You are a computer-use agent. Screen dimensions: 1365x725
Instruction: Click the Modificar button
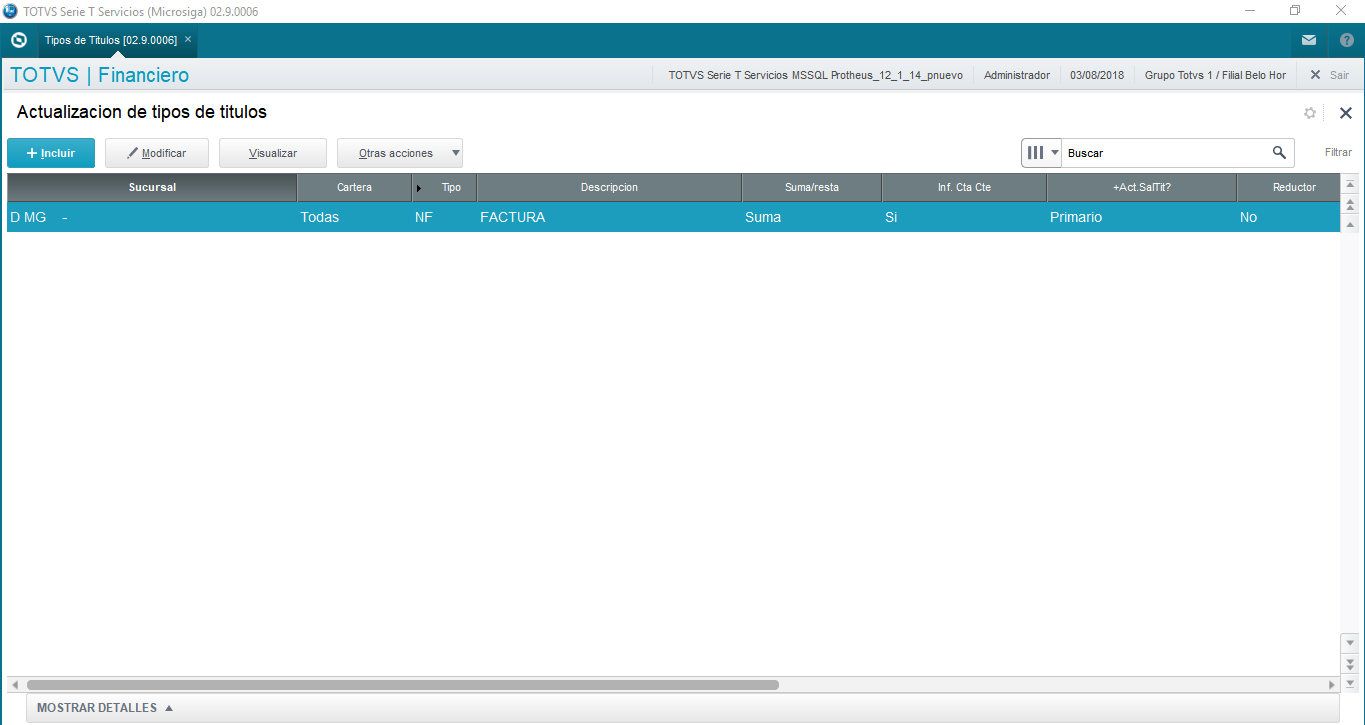(x=157, y=153)
